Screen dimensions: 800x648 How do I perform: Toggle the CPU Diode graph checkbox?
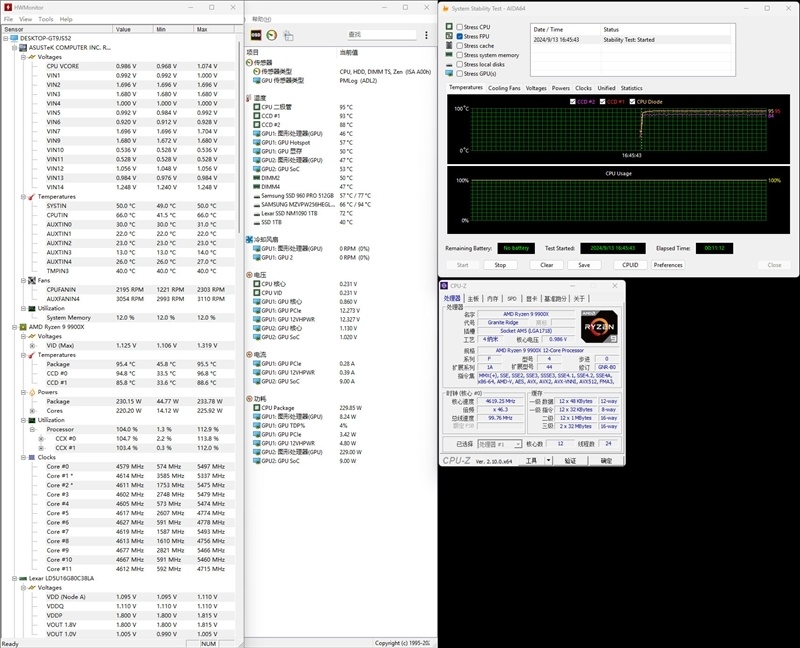tap(633, 102)
